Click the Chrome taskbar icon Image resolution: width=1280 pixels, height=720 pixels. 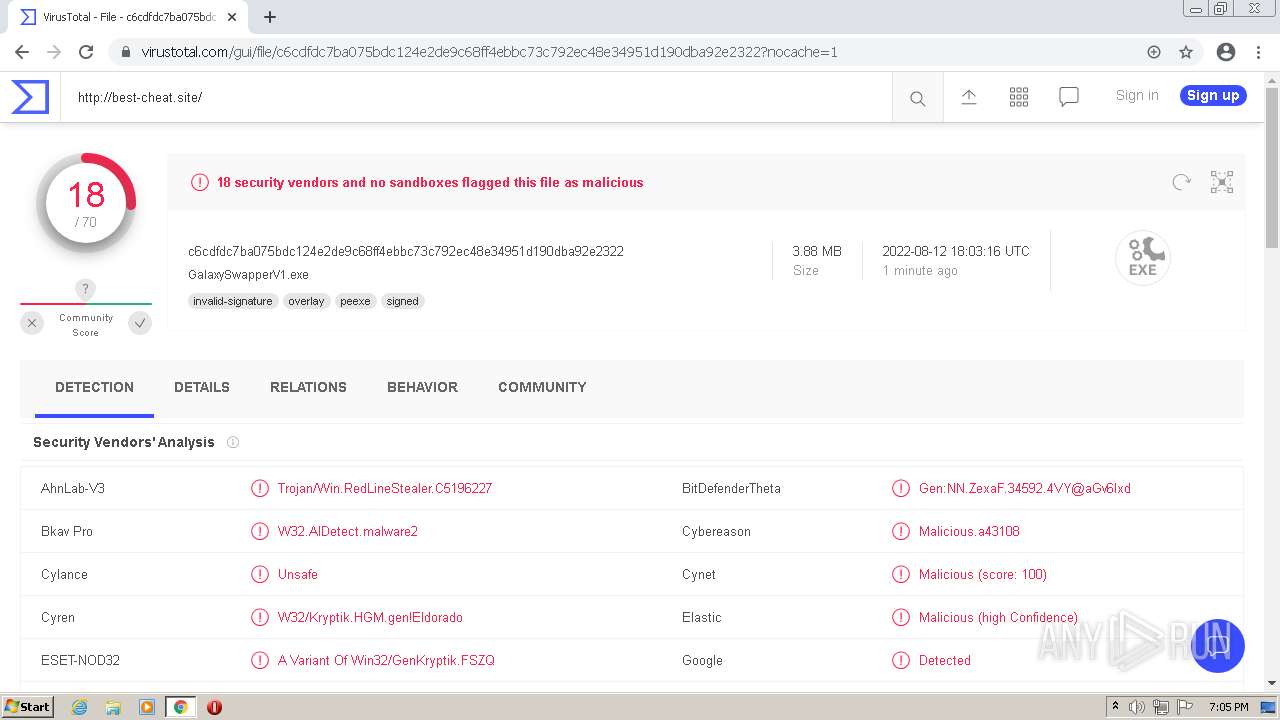[180, 707]
